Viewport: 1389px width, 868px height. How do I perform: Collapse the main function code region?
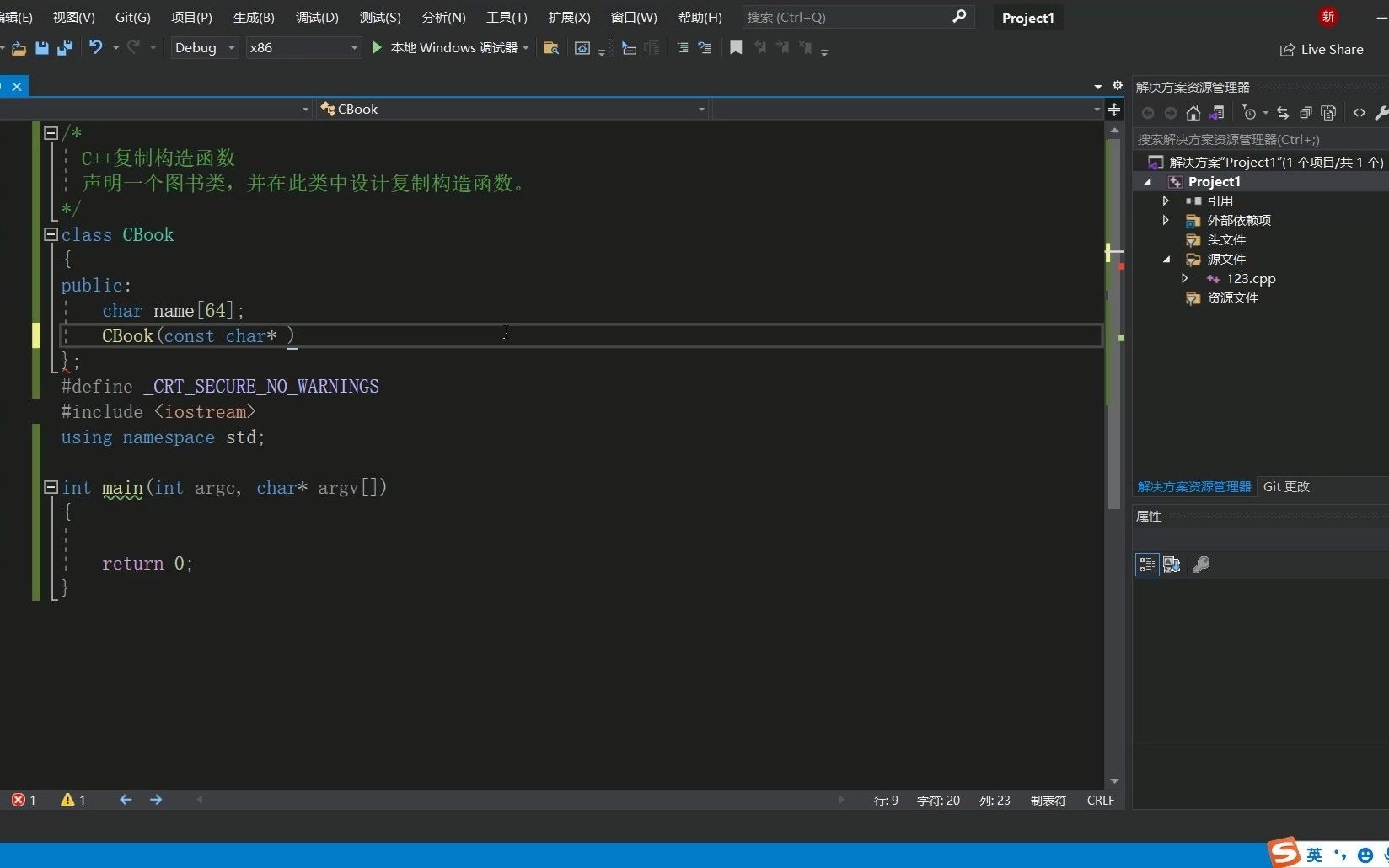click(x=51, y=487)
